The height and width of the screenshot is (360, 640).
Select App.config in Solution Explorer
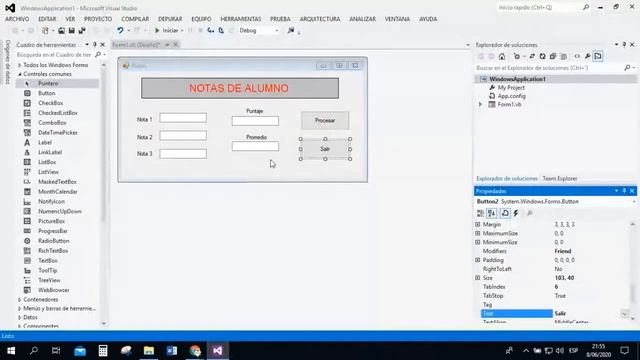point(511,96)
